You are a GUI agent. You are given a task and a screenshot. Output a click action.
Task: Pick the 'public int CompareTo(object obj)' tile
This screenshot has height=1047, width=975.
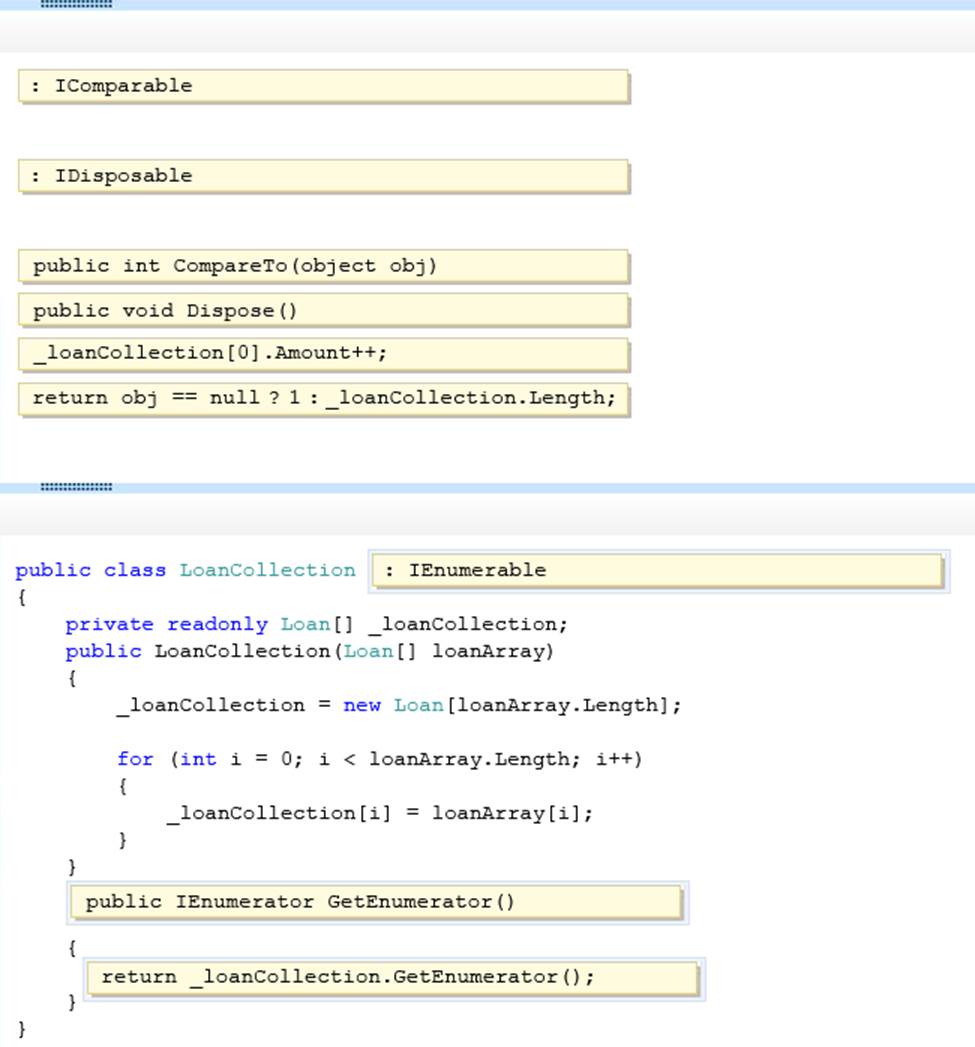[323, 266]
